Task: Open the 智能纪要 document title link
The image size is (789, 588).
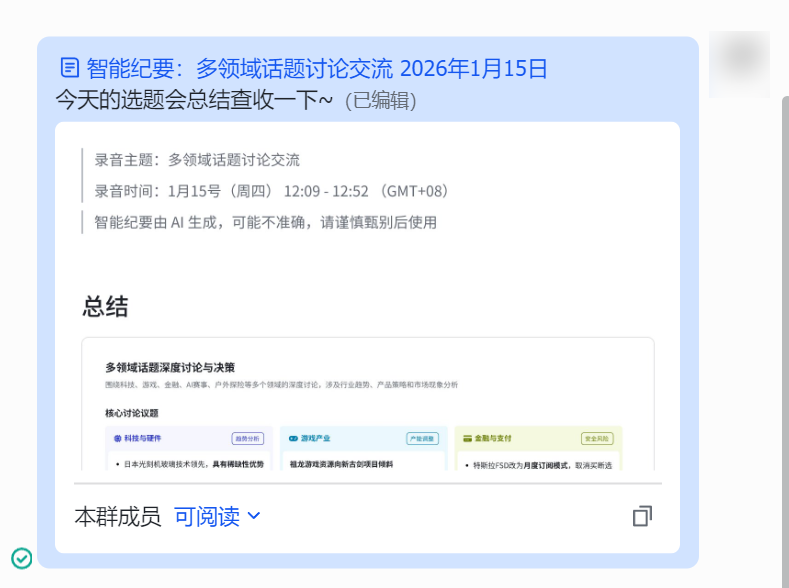Action: 317,68
